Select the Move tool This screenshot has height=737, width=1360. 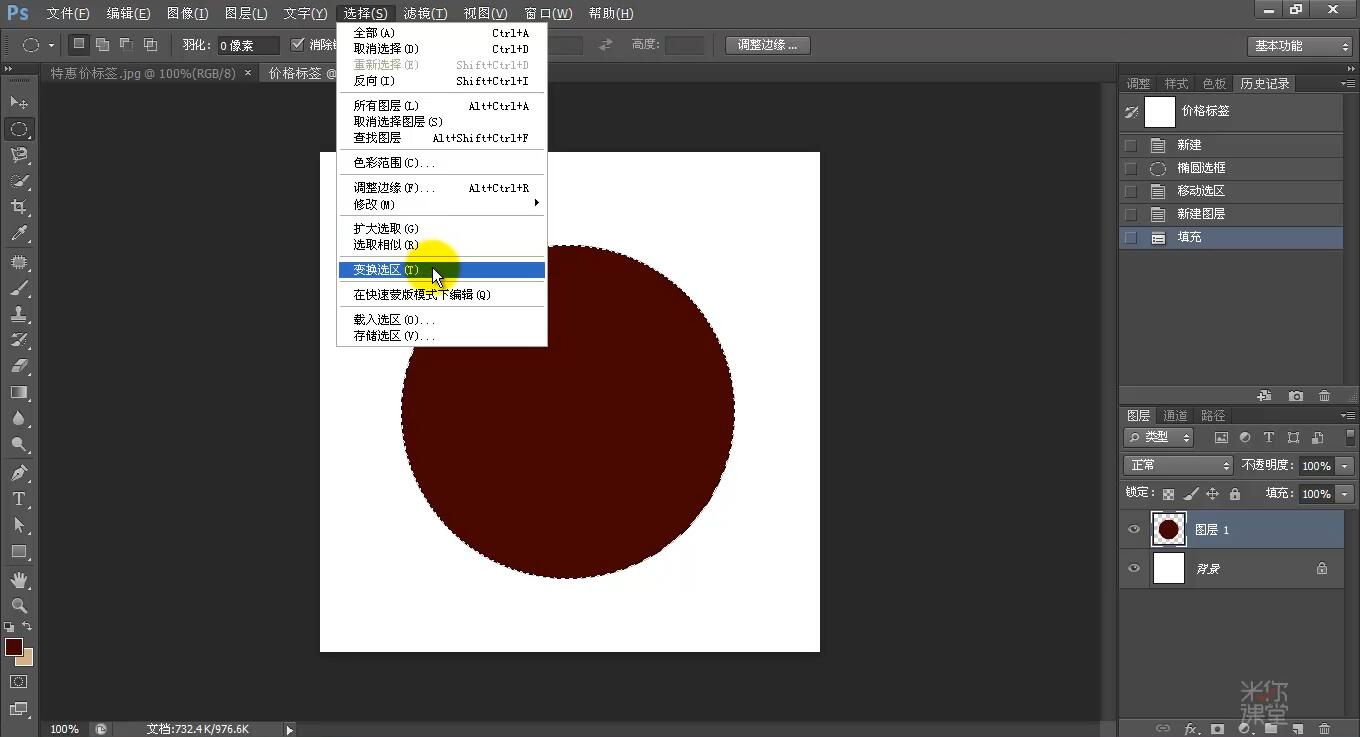pos(20,101)
